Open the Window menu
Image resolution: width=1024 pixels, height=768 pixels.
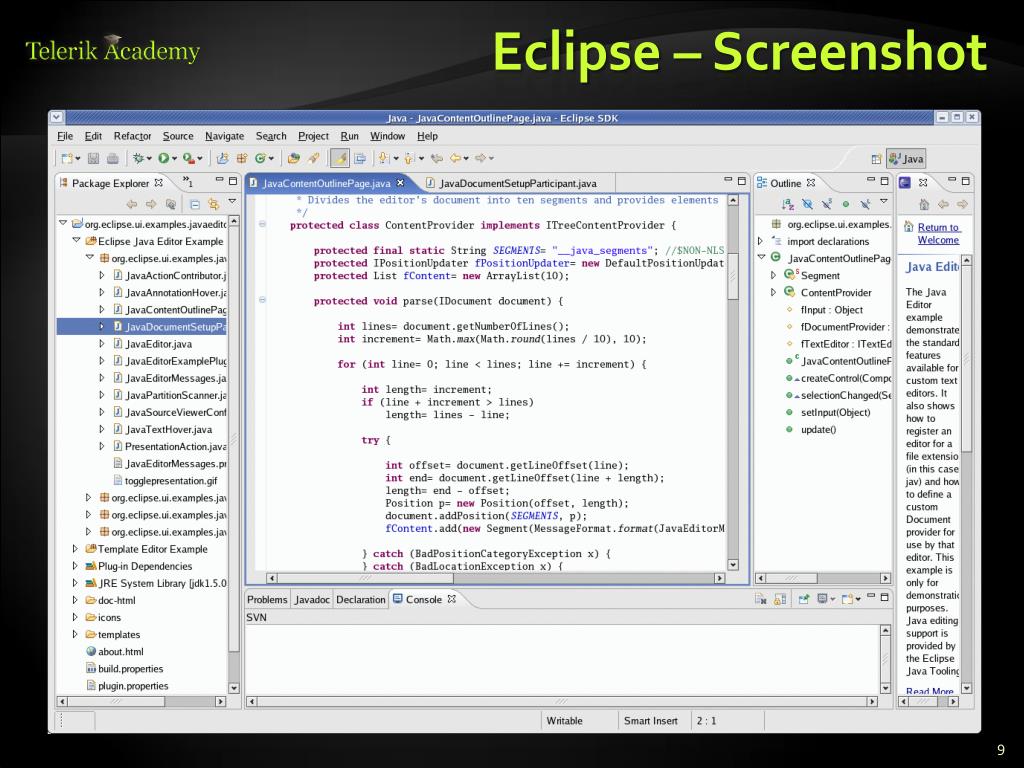(387, 136)
